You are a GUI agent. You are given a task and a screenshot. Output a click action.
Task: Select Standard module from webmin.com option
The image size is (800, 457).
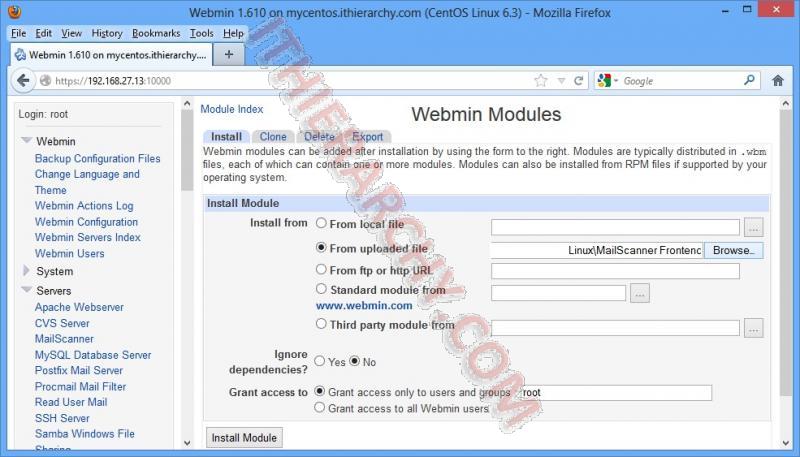coord(321,289)
